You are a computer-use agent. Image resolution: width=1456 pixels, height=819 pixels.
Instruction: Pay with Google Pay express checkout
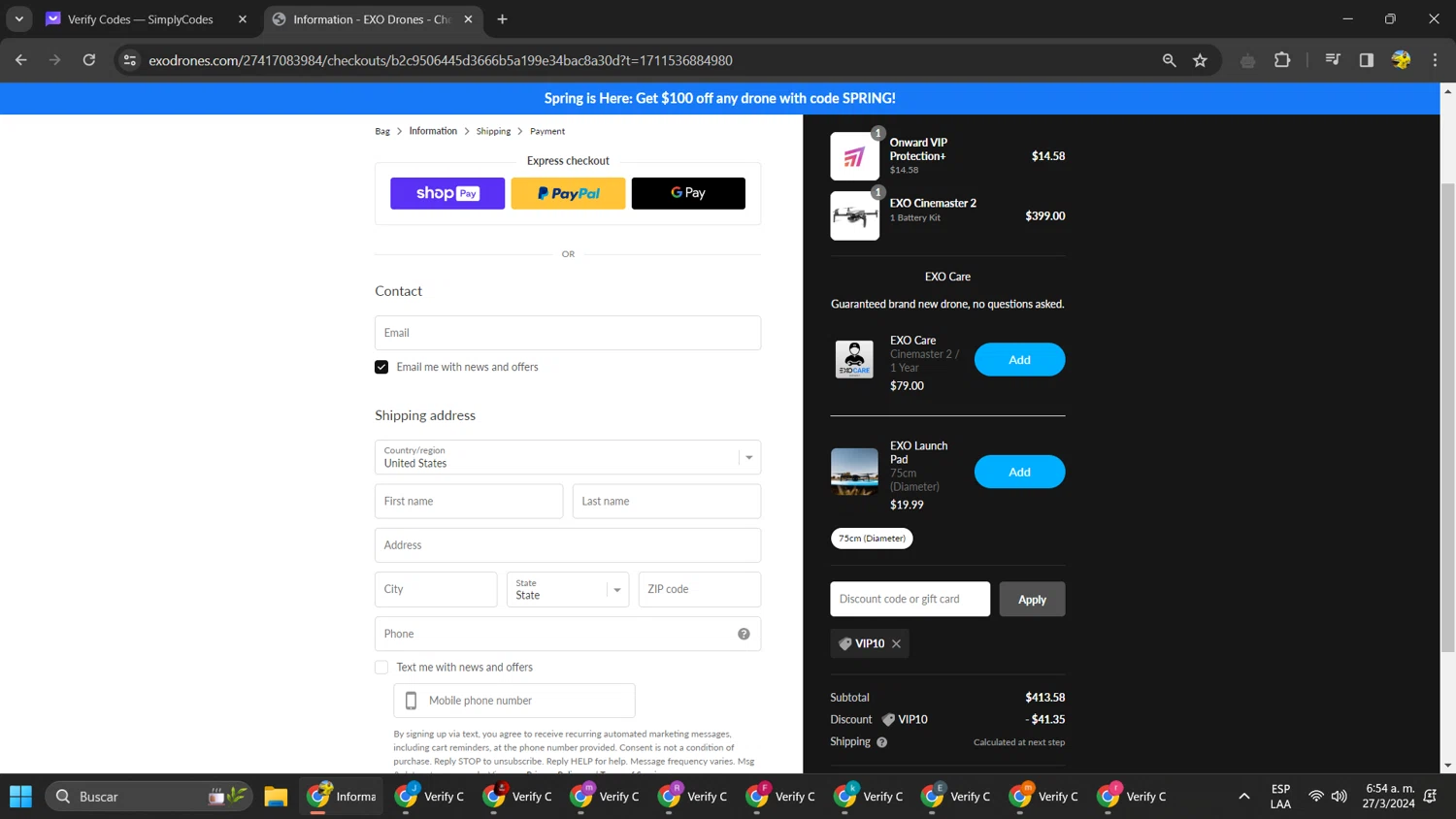tap(688, 193)
